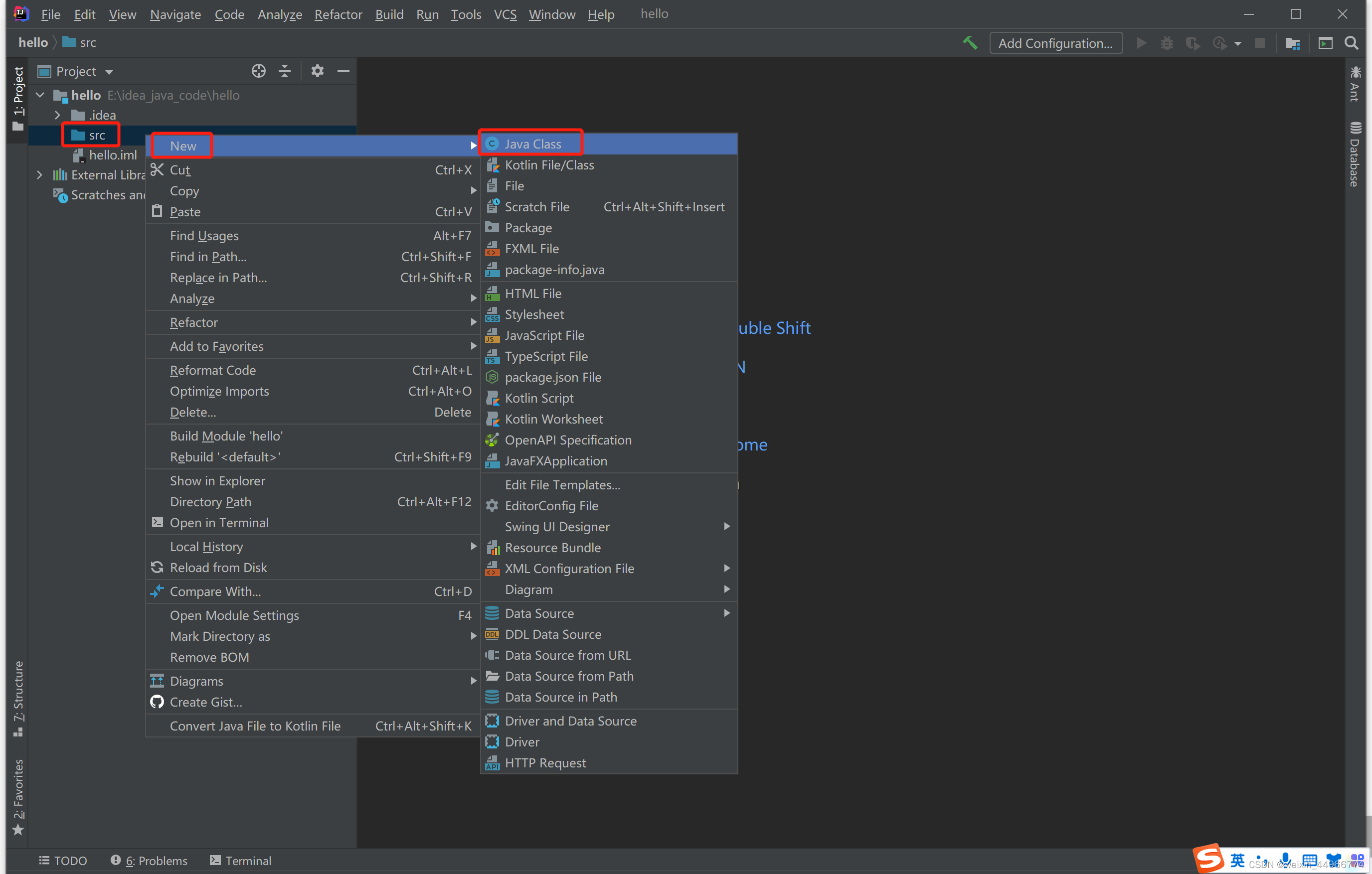Select hello.iml file in project tree
1372x874 pixels.
112,155
